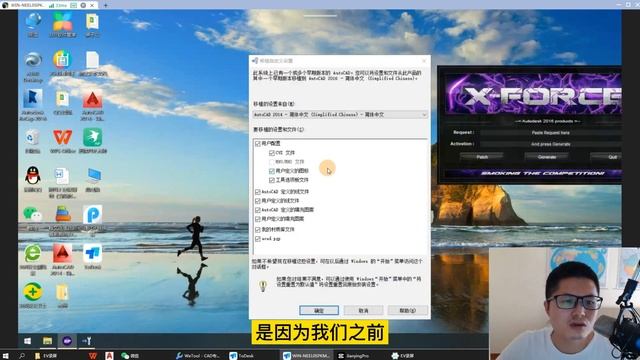This screenshot has height=360, width=640.
Task: Close the migrate custom settings dialog
Action: pos(424,61)
